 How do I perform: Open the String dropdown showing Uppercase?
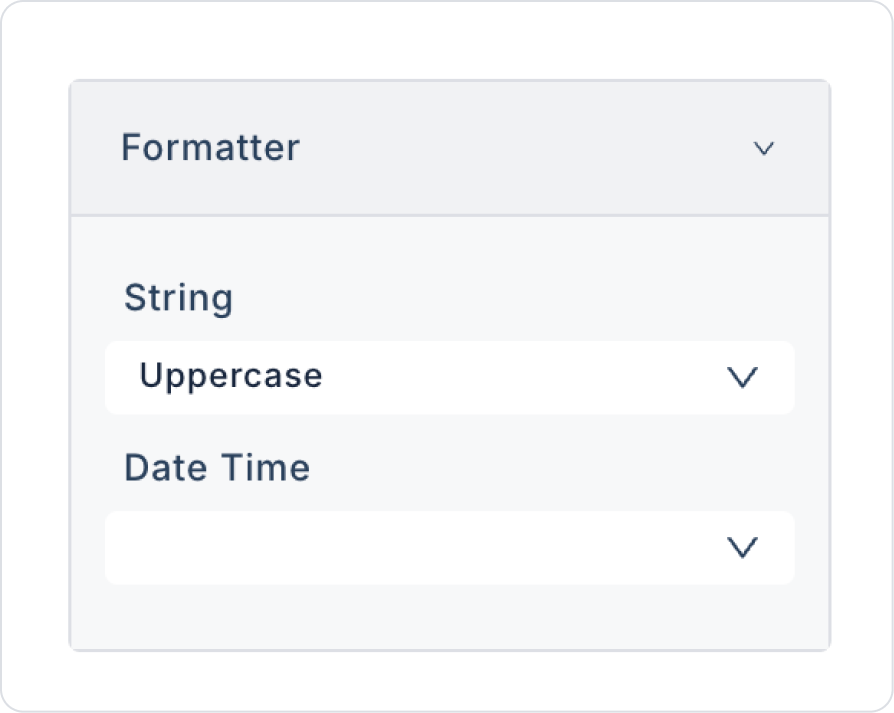click(449, 377)
